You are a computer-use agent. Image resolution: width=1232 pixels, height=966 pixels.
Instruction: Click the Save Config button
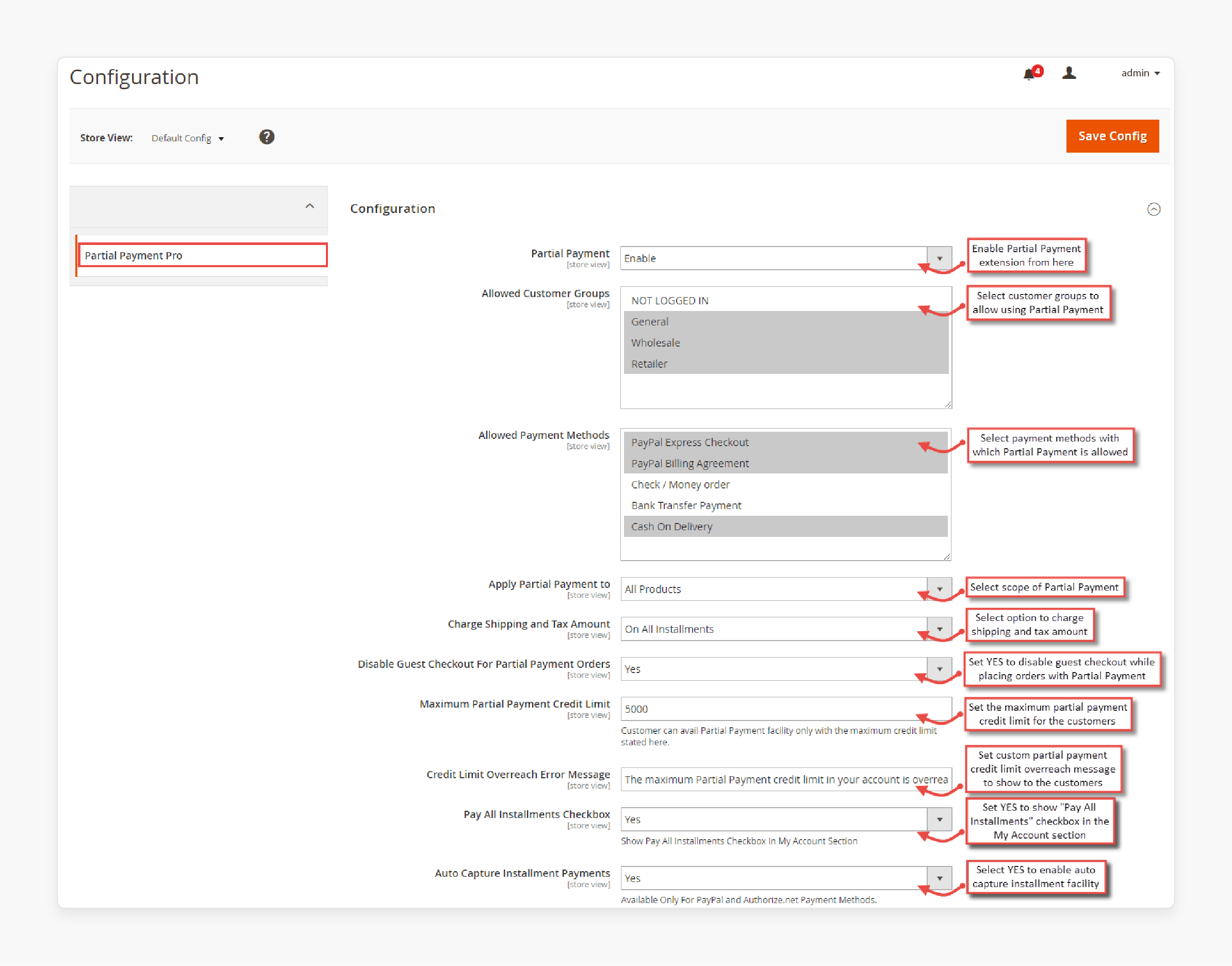(x=1112, y=136)
